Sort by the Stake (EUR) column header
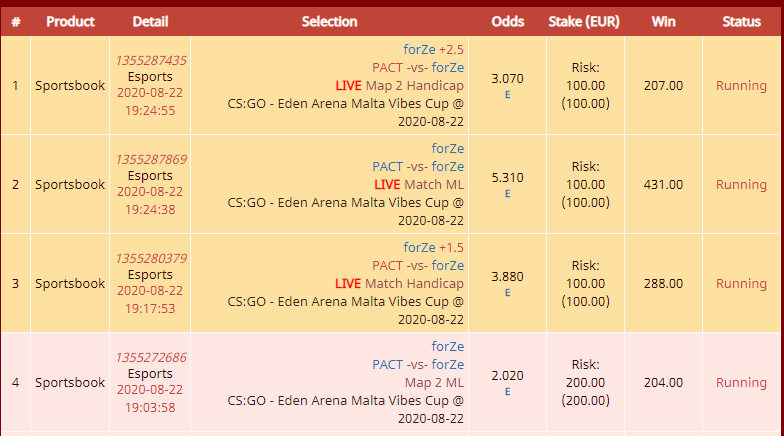Screen dimensions: 784x436 point(584,22)
